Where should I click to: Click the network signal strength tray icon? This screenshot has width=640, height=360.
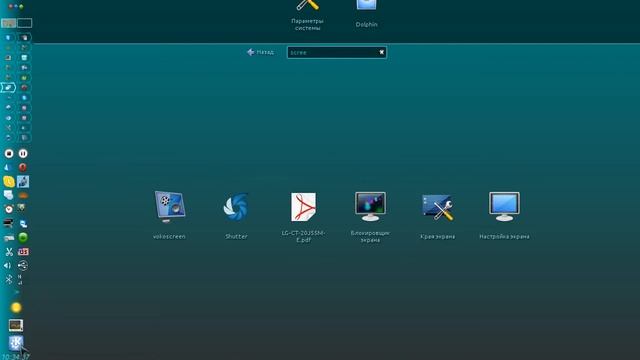(x=20, y=280)
